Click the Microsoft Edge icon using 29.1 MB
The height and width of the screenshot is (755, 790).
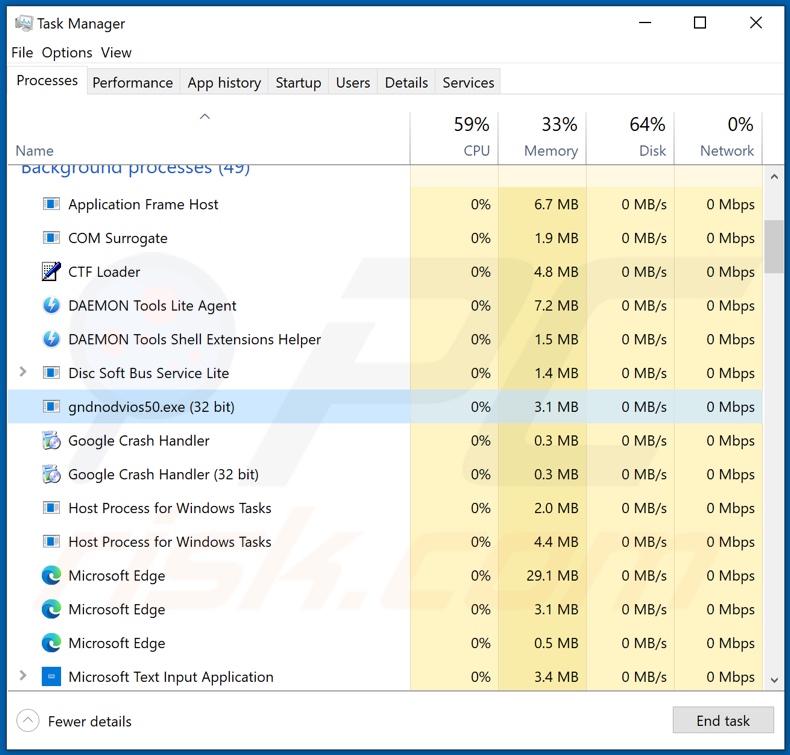pos(51,576)
